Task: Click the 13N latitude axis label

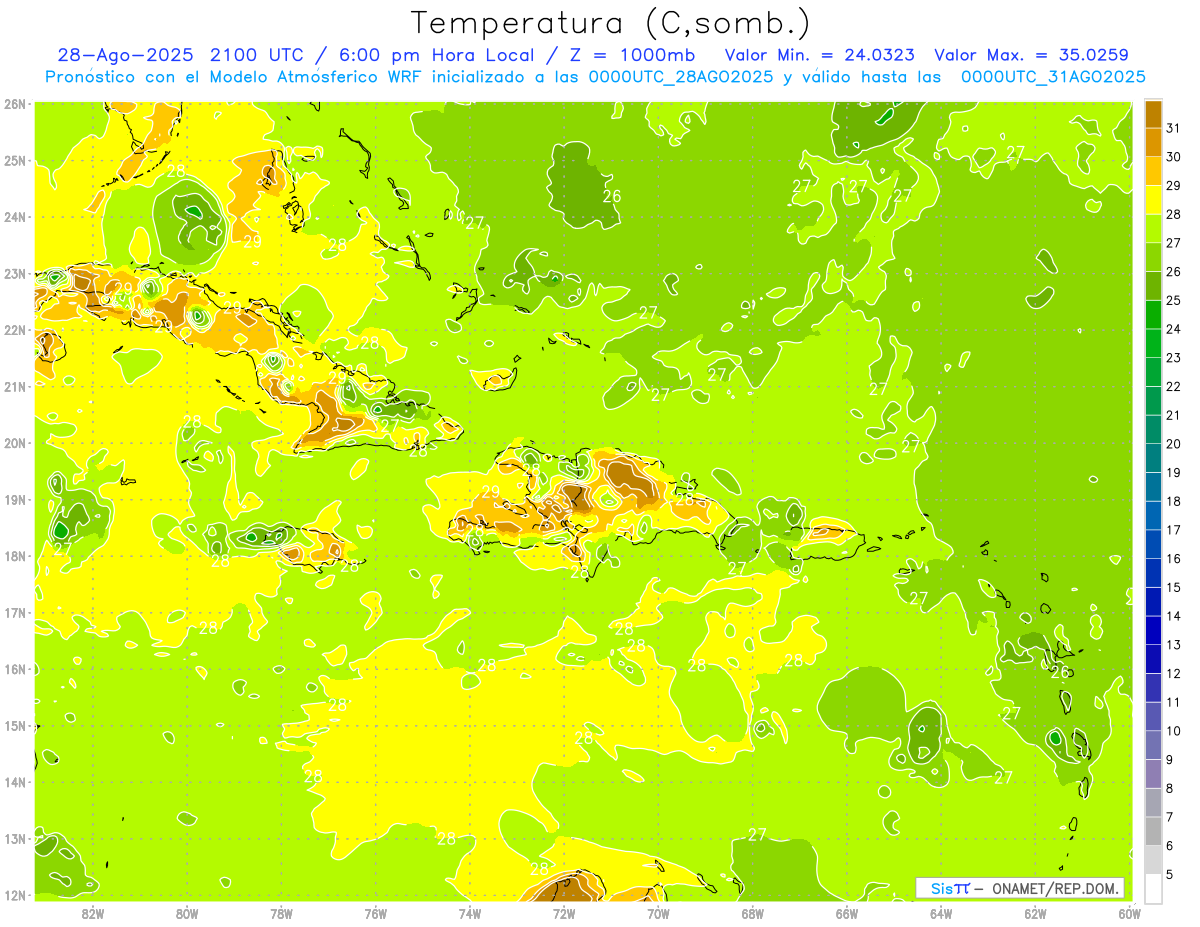Action: pyautogui.click(x=15, y=838)
